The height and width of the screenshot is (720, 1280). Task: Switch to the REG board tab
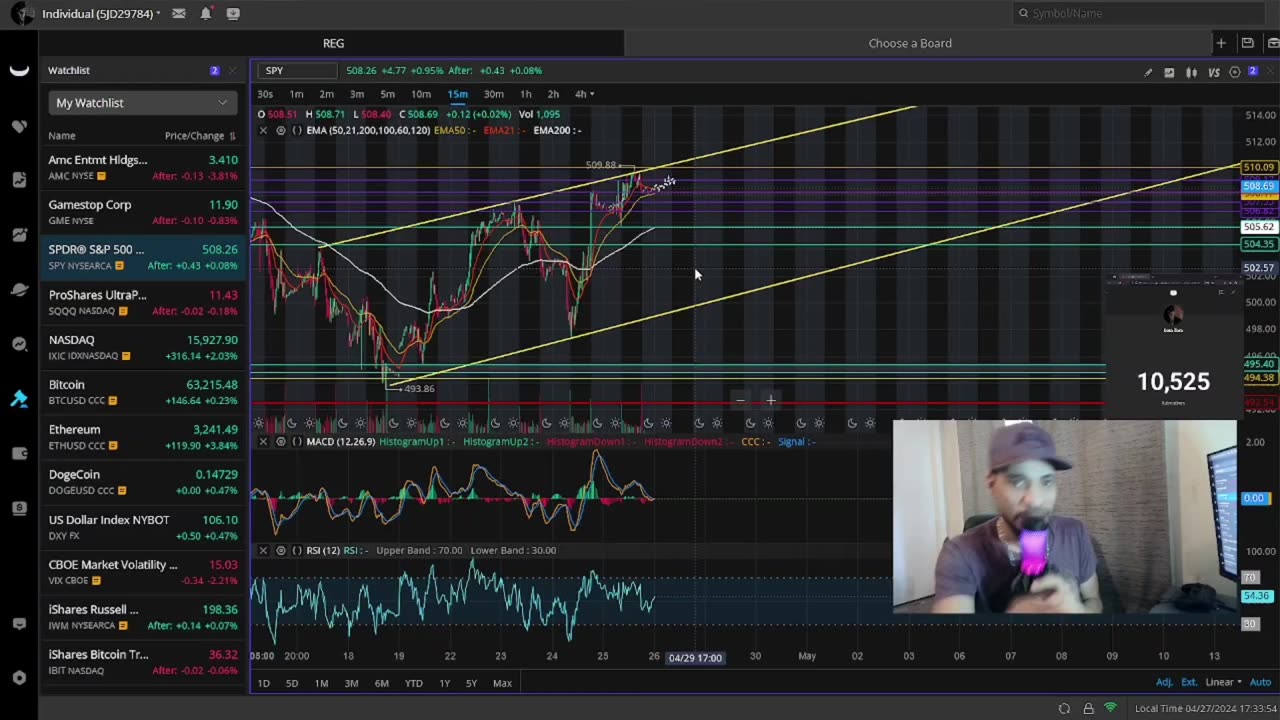click(333, 43)
